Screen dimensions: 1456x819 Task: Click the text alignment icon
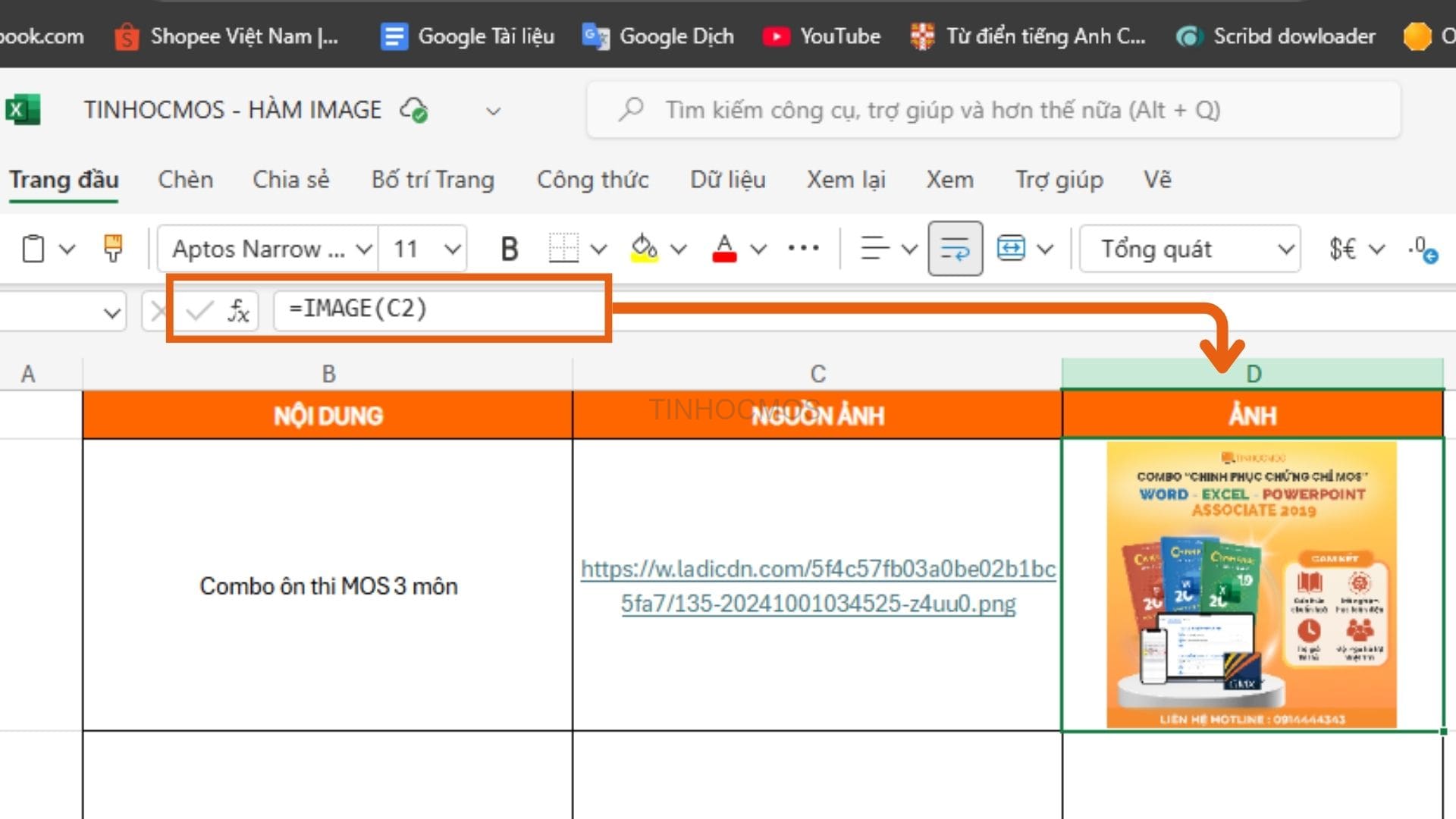[x=874, y=248]
